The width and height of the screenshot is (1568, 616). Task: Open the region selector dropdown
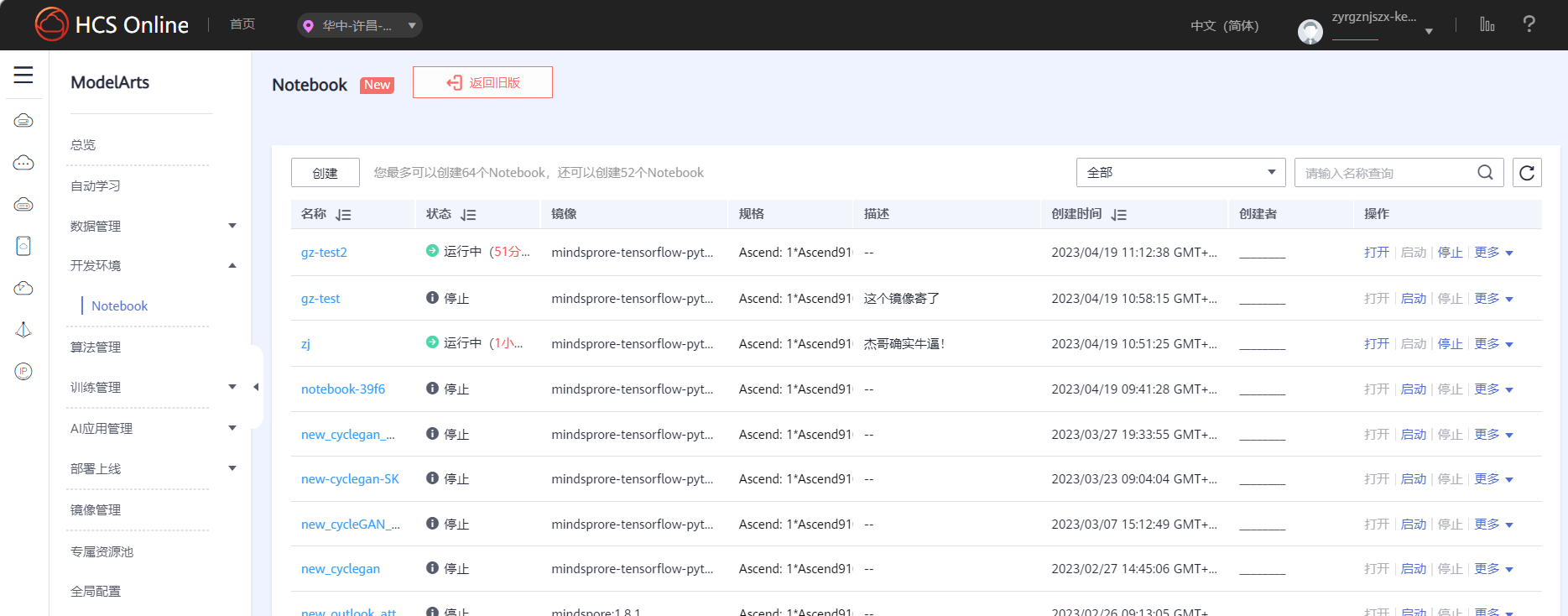pos(360,25)
